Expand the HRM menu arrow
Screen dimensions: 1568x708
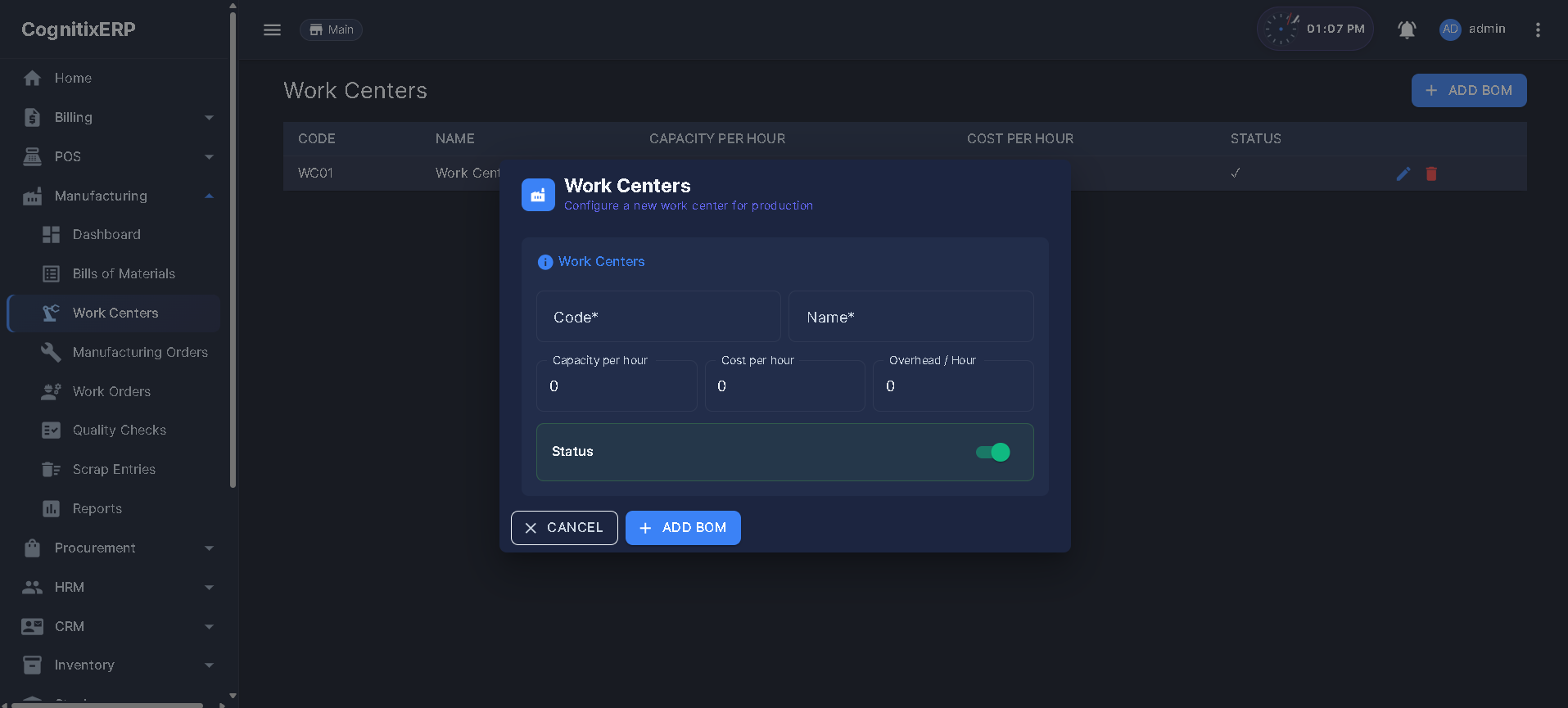point(209,587)
